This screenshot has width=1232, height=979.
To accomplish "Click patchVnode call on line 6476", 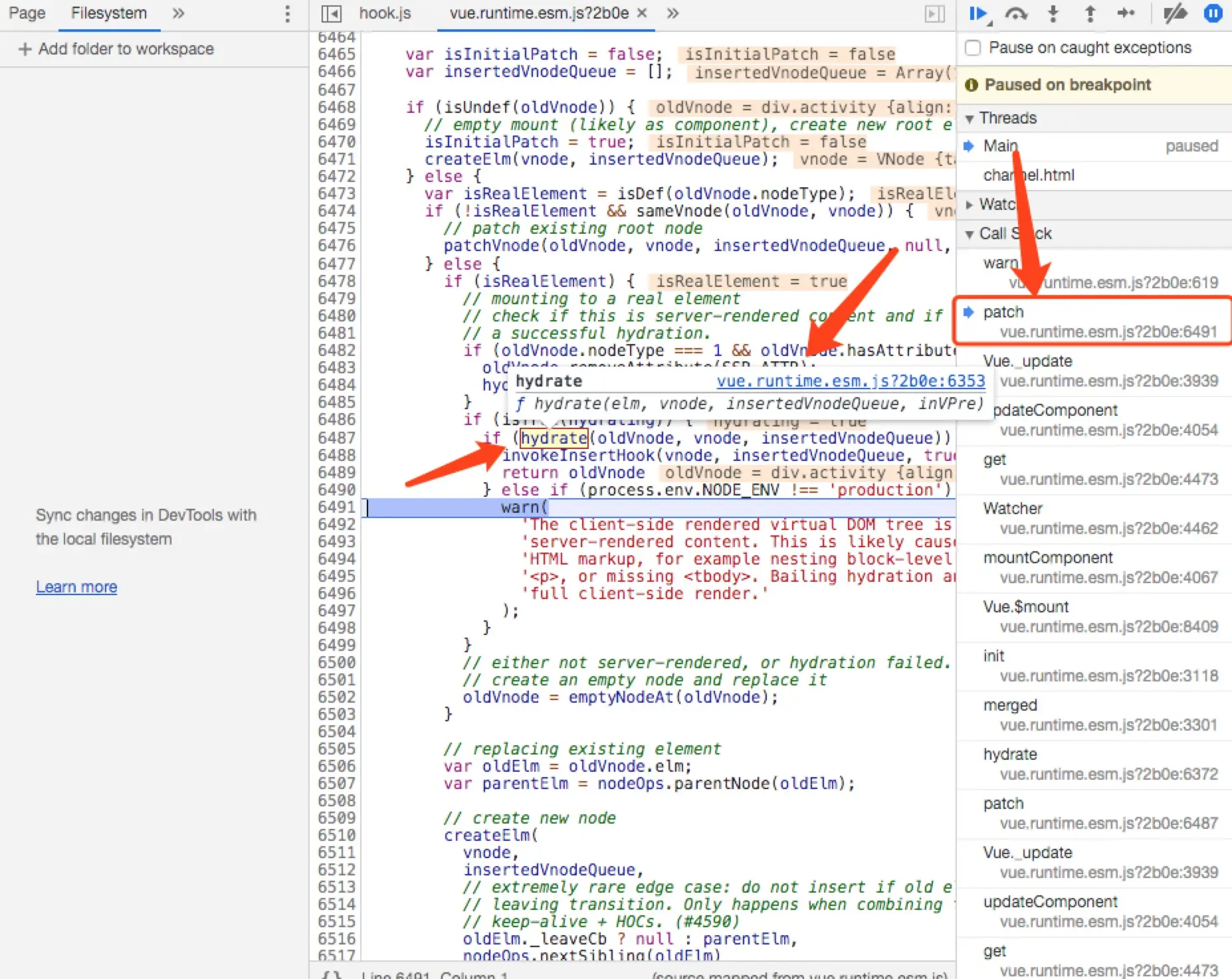I will click(x=492, y=246).
